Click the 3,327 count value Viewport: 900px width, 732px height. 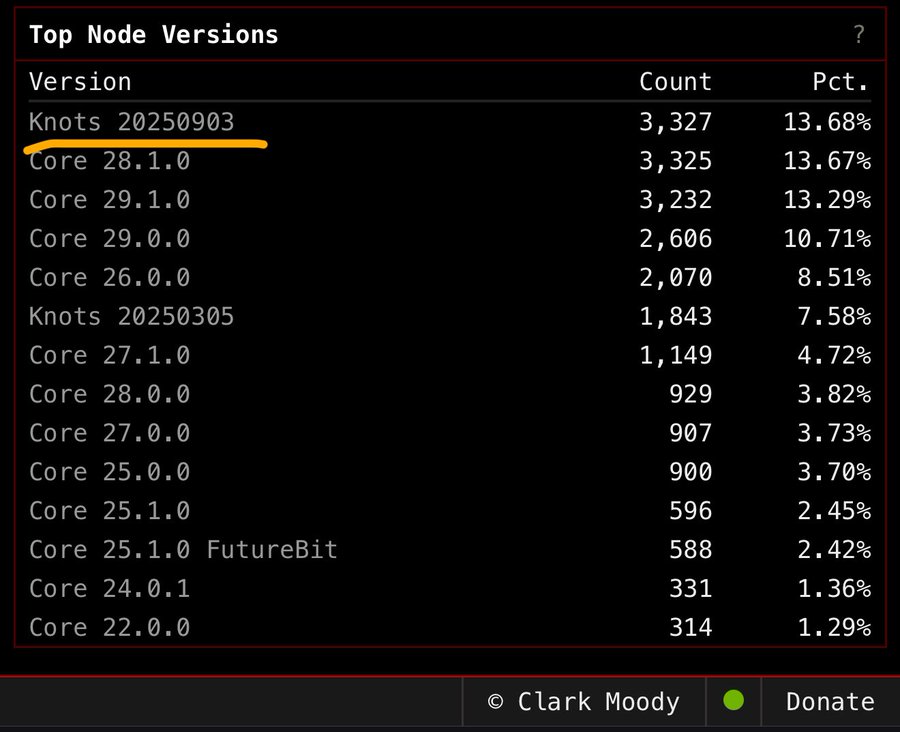coord(675,122)
